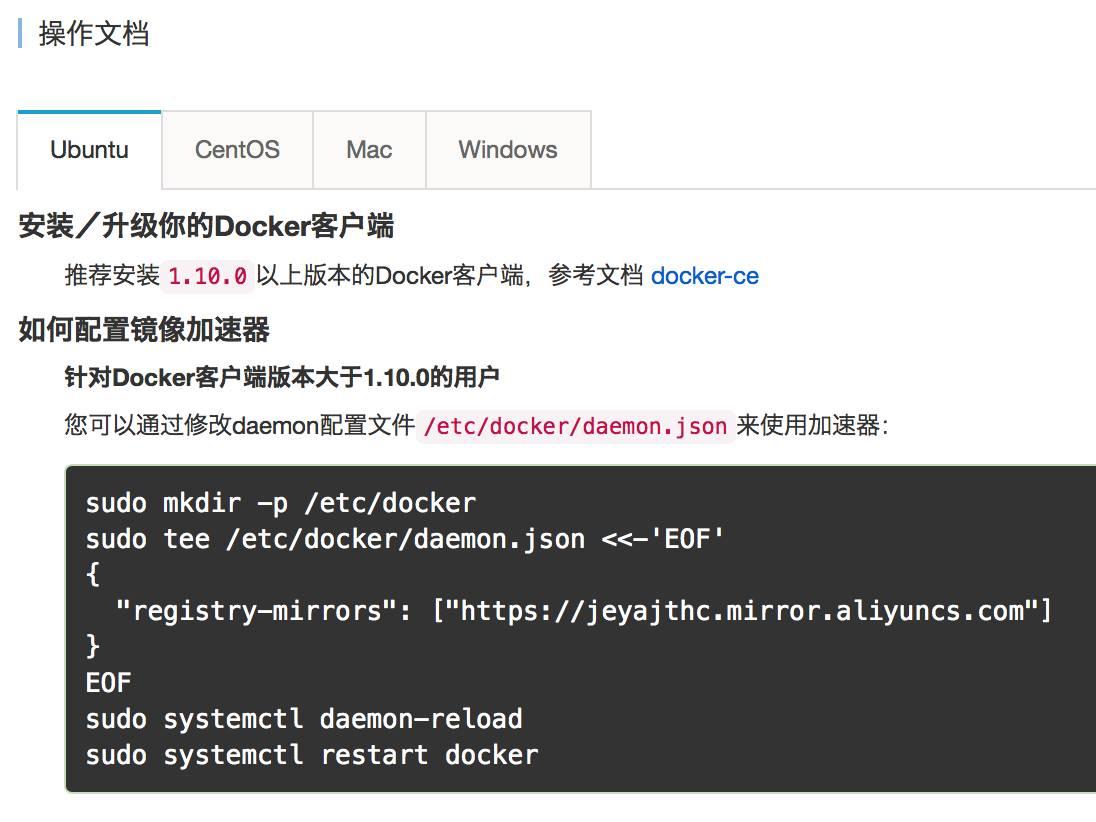The width and height of the screenshot is (1096, 822).
Task: Click the sudo mkdir -p /etc/docker line
Action: click(x=280, y=502)
